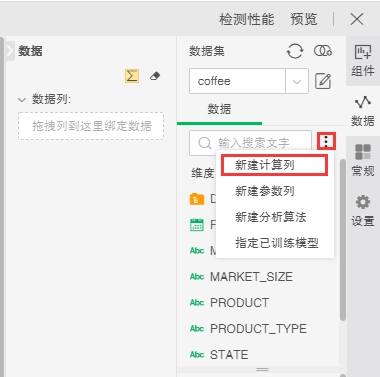Screen dimensions: 380x377
Task: Select the PRODUCT_TYPE field
Action: coord(258,329)
